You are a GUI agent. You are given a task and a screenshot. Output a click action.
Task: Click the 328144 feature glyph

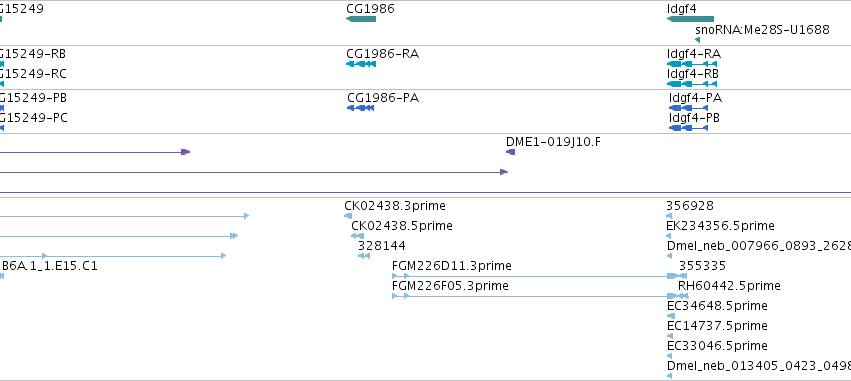click(x=364, y=256)
